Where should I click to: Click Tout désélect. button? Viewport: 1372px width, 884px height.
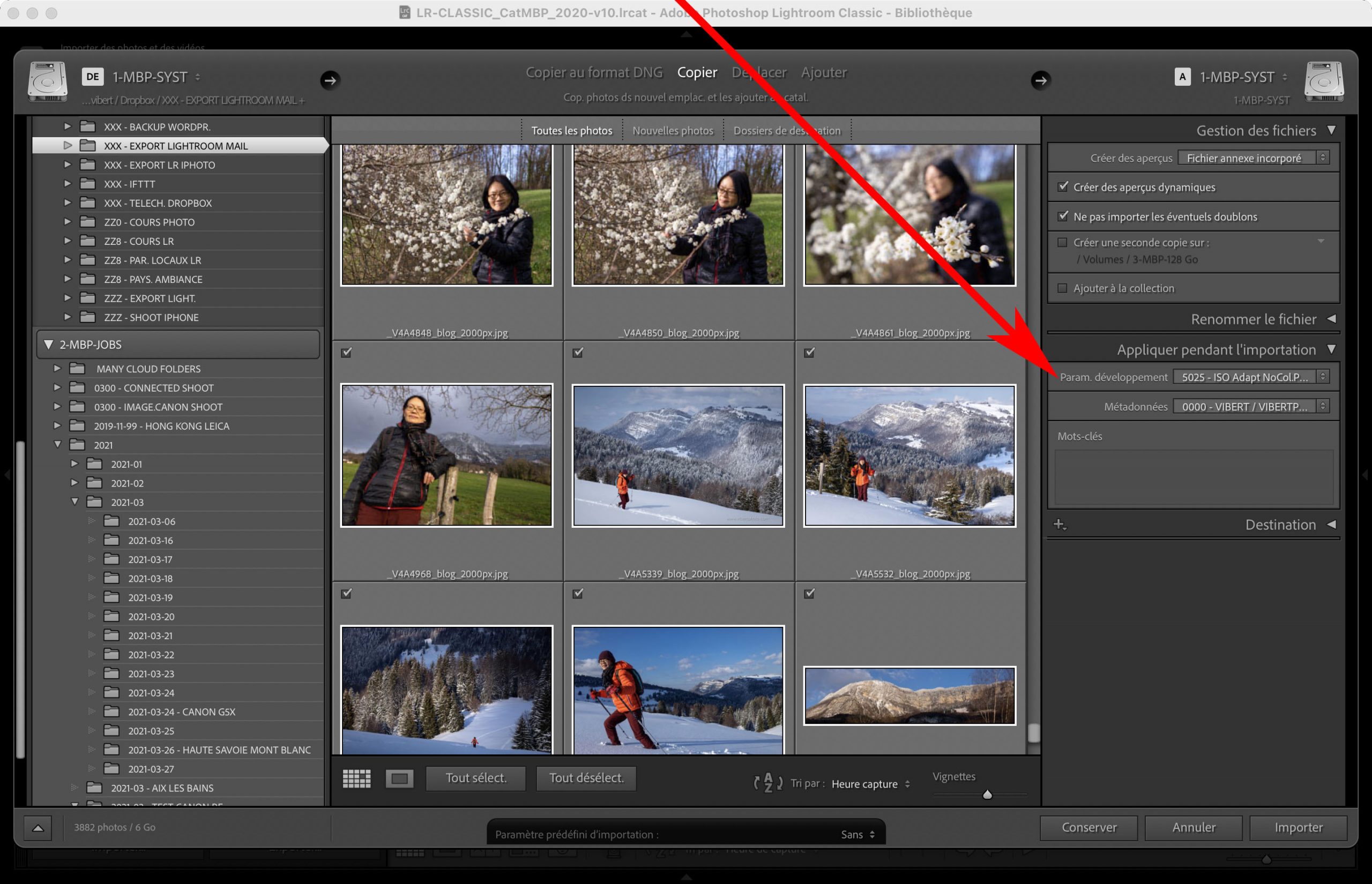tap(586, 778)
